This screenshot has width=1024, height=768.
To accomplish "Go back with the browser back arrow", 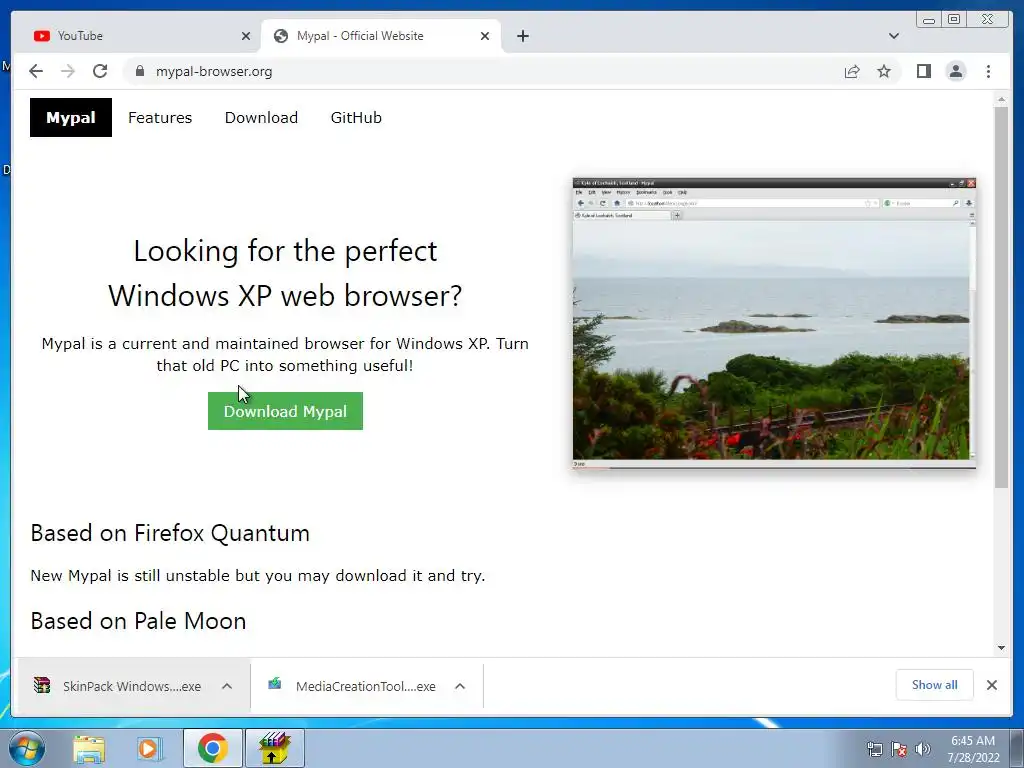I will (36, 71).
